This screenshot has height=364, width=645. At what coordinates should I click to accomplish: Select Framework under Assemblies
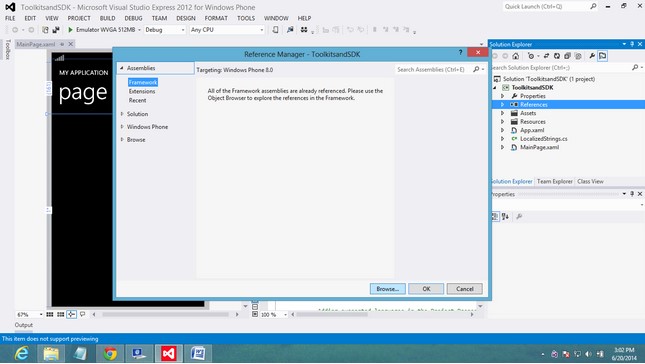coord(143,82)
